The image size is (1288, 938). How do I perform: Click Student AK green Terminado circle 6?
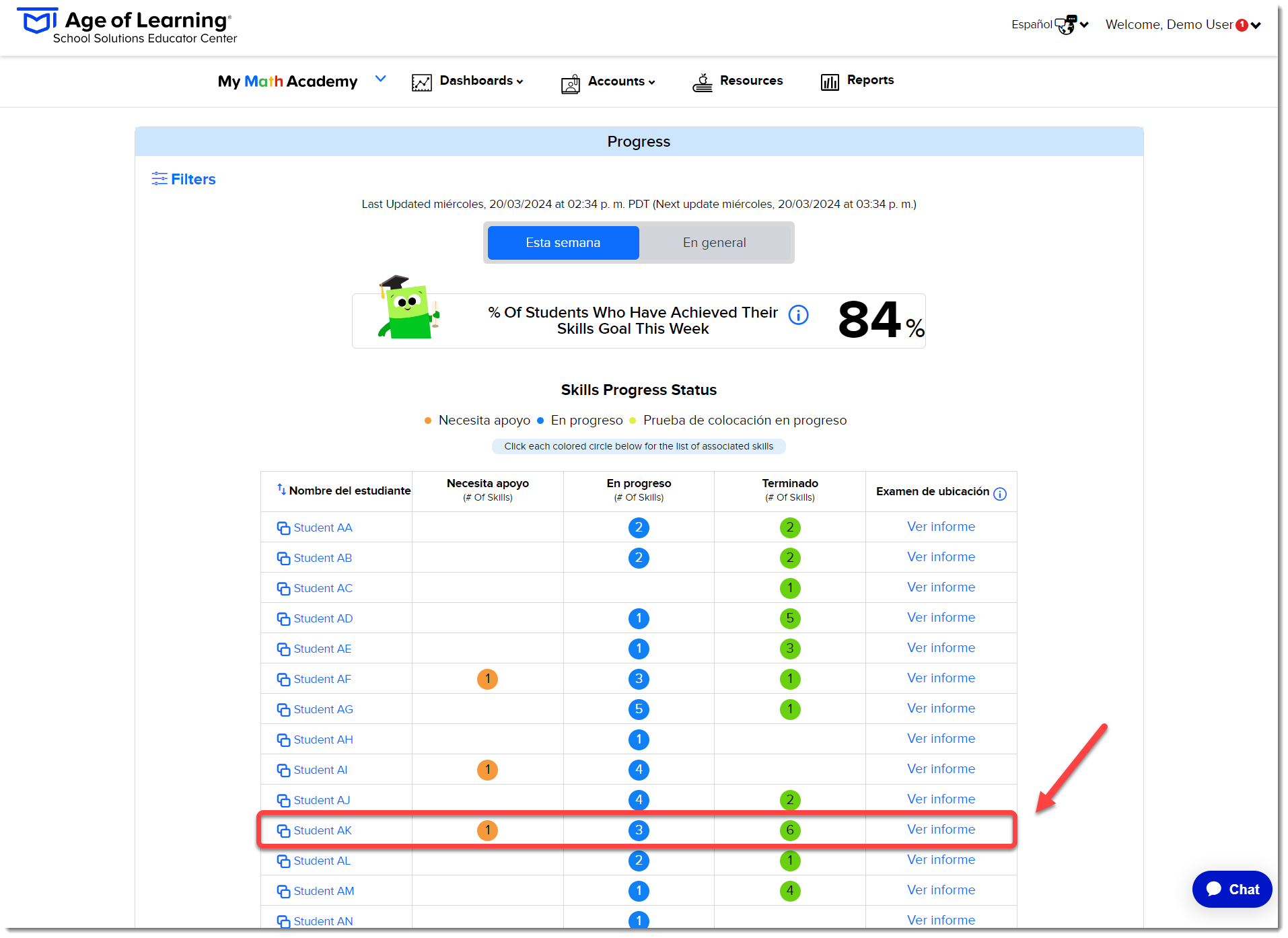(790, 830)
